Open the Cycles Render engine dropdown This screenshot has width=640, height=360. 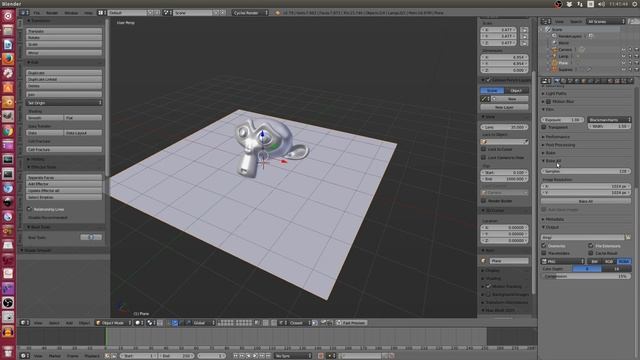pyautogui.click(x=250, y=13)
